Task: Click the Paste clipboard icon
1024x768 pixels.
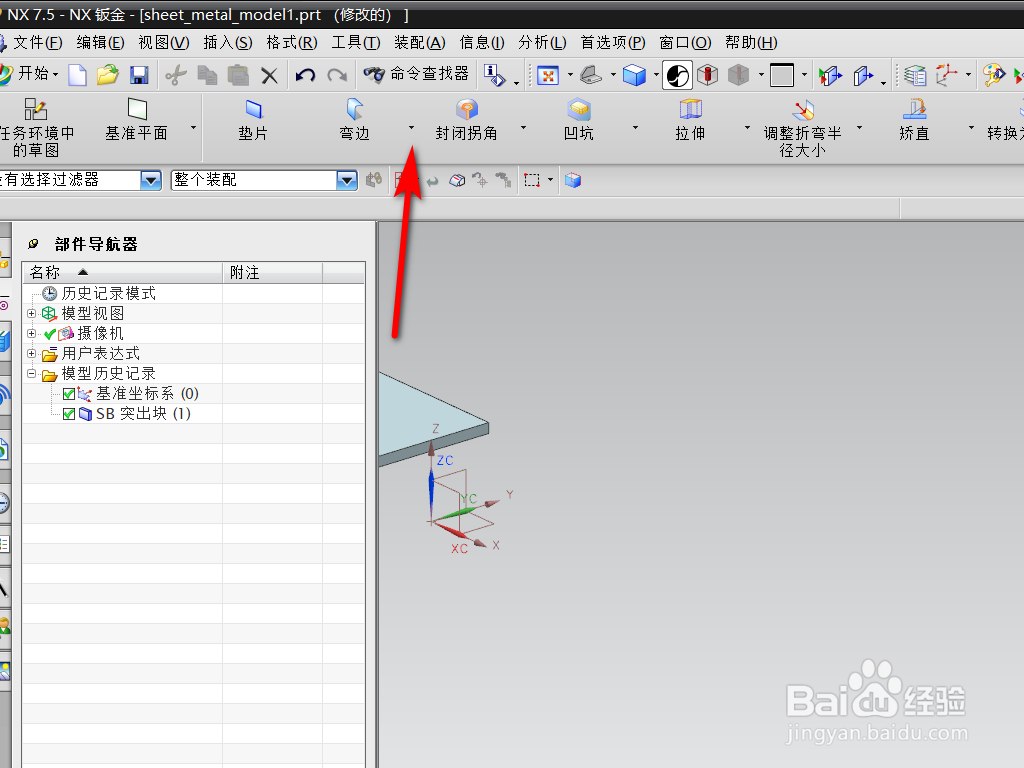Action: pyautogui.click(x=238, y=75)
